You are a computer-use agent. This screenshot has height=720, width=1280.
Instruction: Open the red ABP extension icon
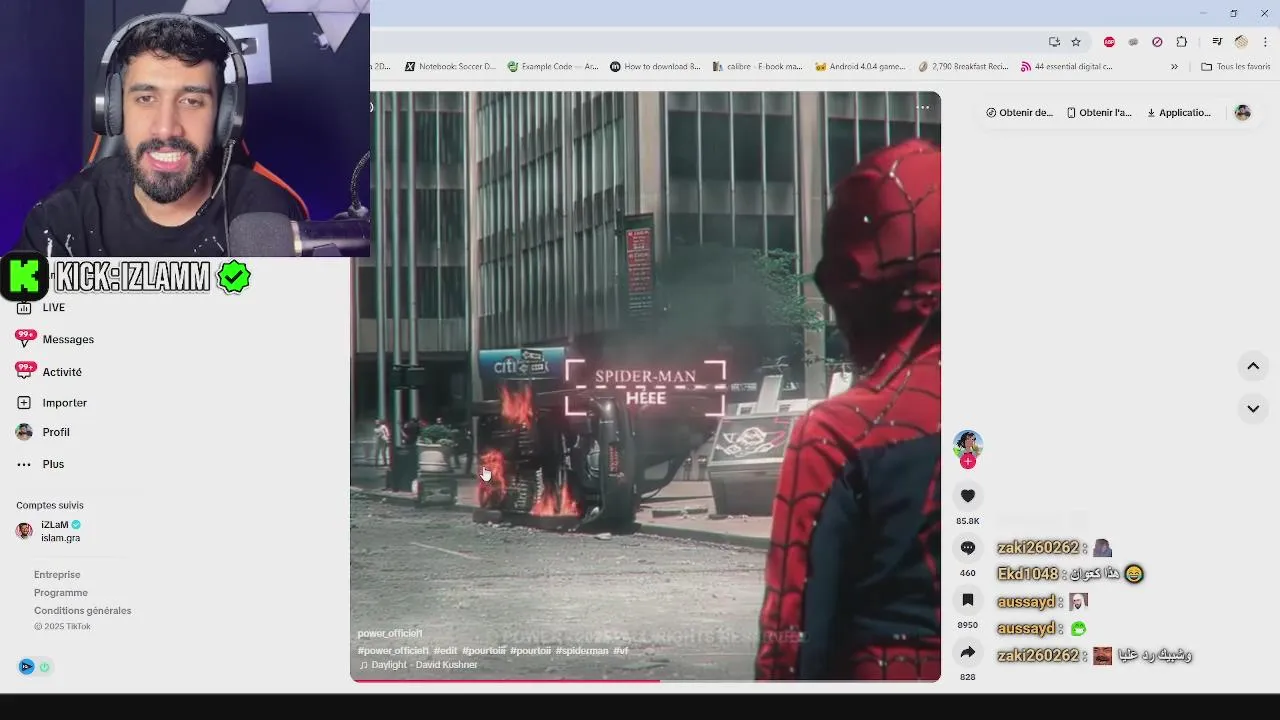pos(1109,42)
